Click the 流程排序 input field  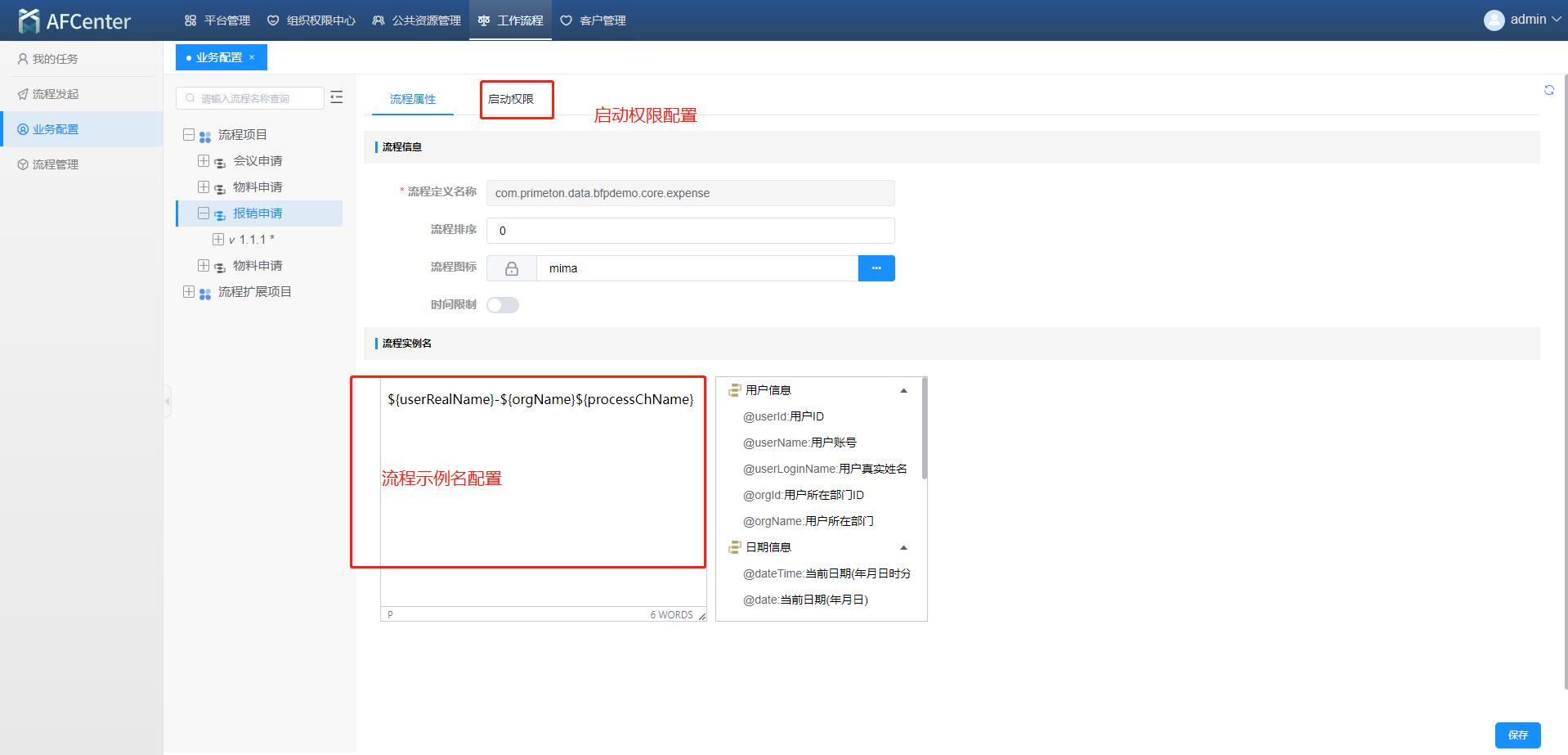point(689,230)
